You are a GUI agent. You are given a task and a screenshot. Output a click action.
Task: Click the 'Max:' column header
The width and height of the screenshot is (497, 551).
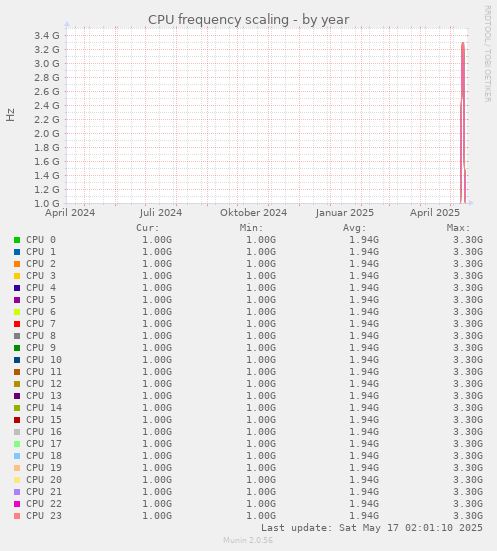(x=458, y=228)
